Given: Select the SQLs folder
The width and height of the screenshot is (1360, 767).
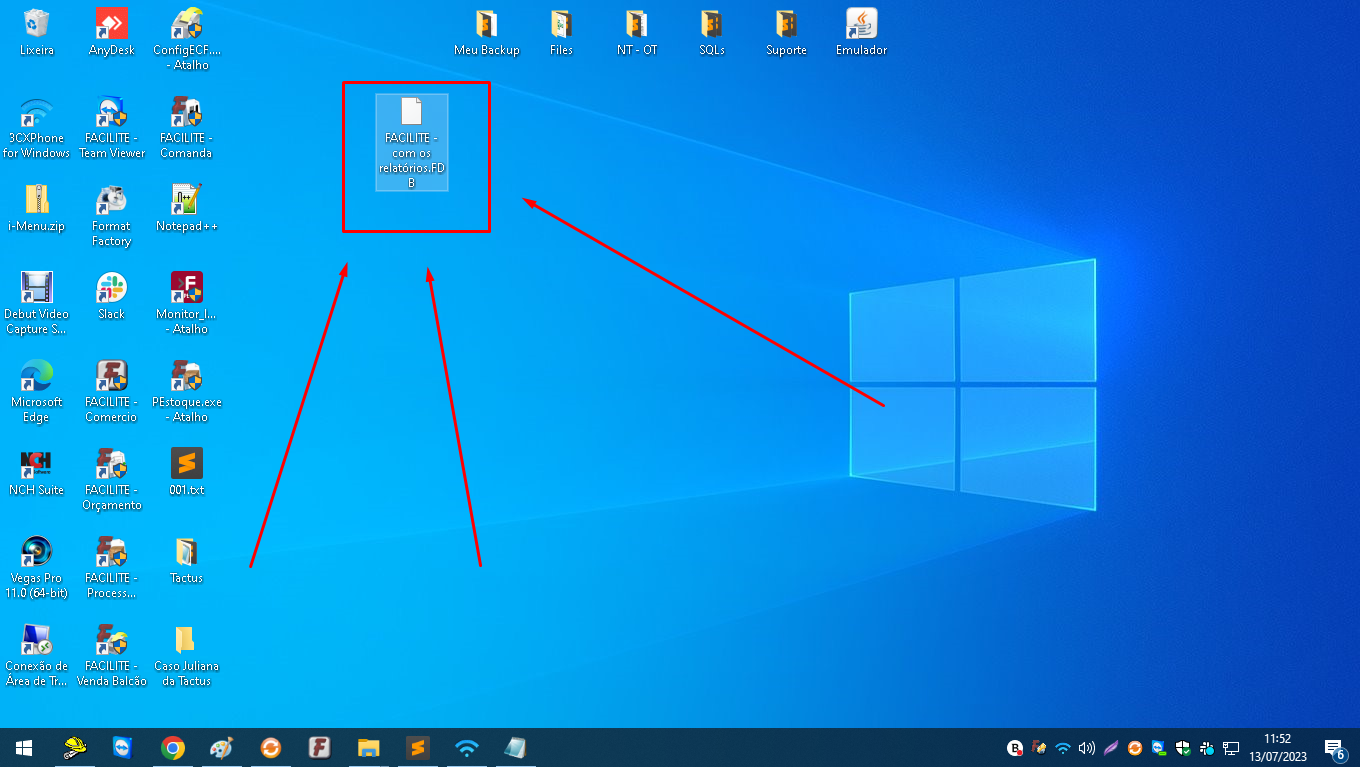Looking at the screenshot, I should click(x=712, y=33).
